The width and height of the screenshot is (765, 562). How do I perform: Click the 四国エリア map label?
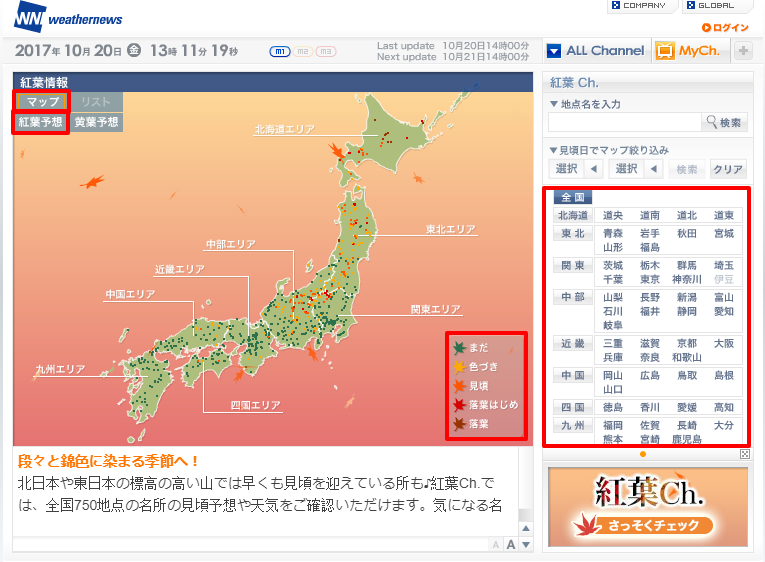(x=256, y=405)
